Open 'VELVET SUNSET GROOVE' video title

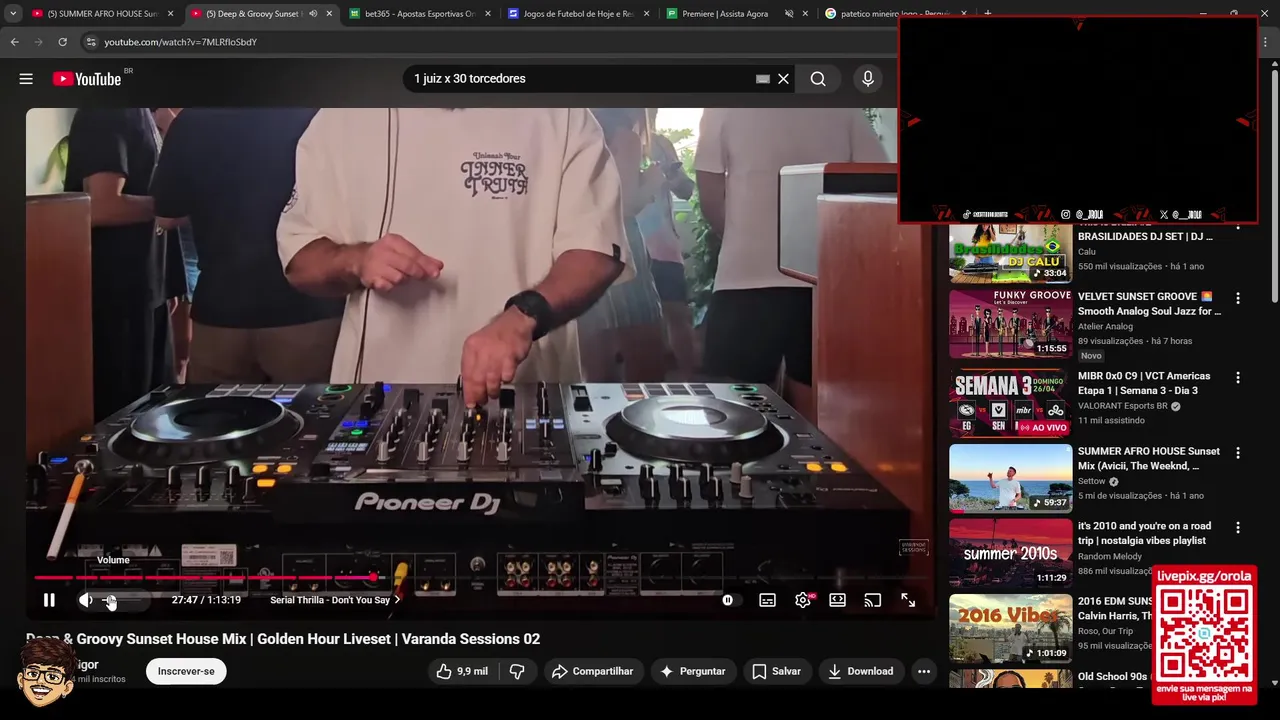tap(1149, 304)
